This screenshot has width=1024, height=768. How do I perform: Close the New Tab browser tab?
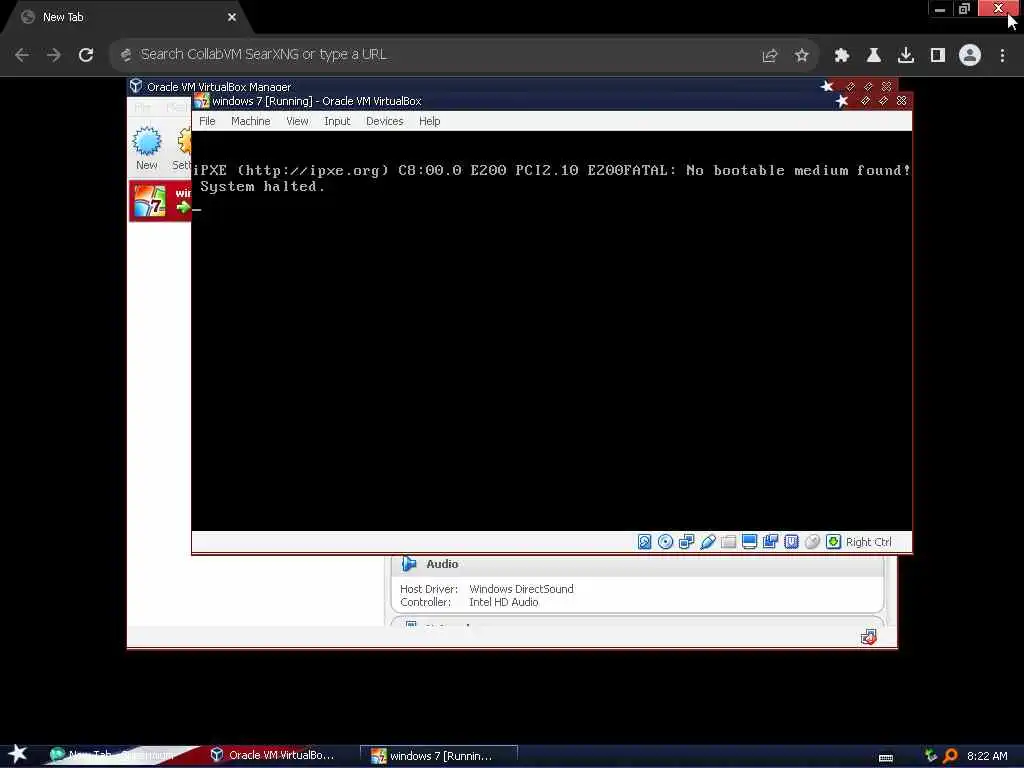tap(232, 17)
